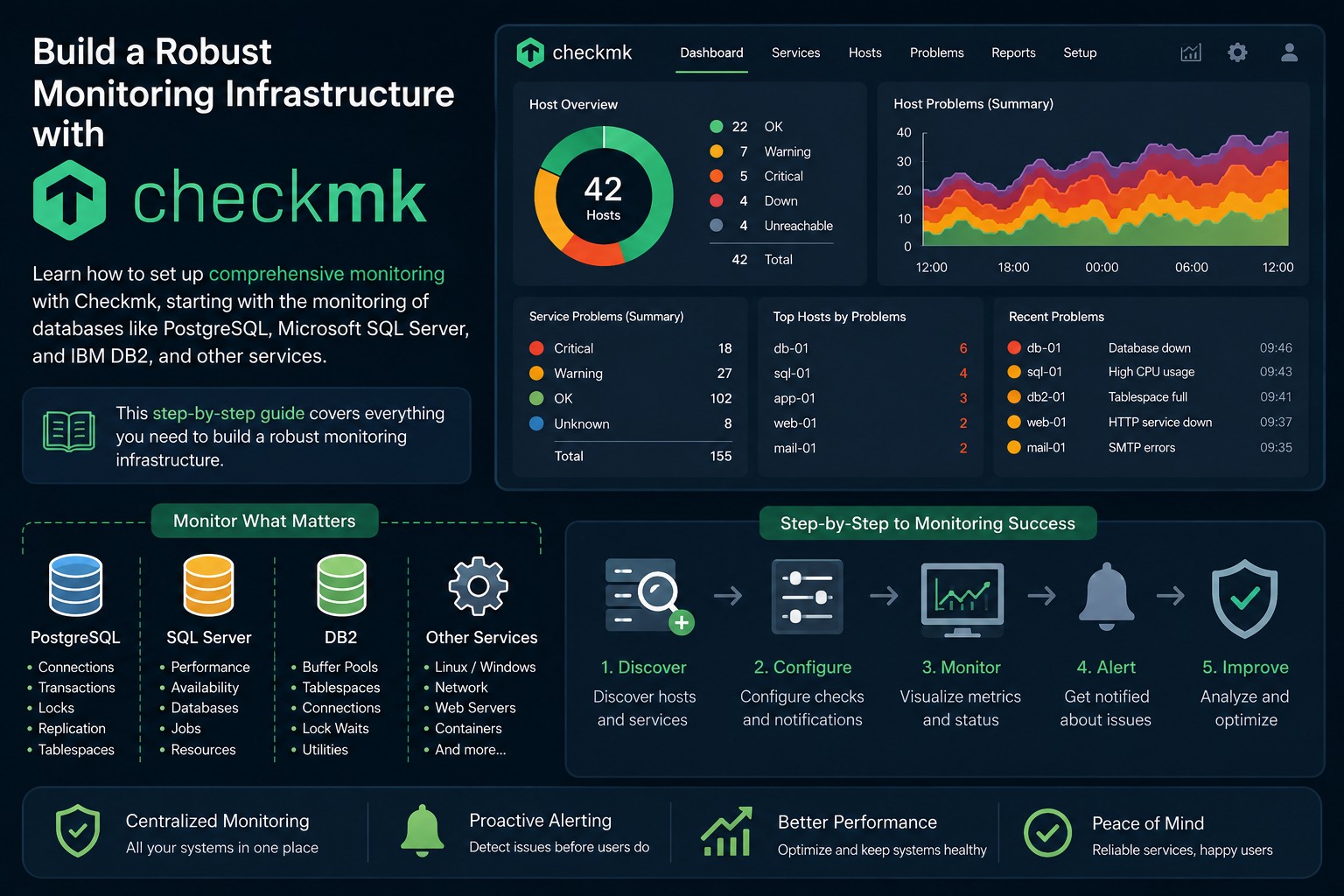The width and height of the screenshot is (1344, 896).
Task: Open the user profile icon
Action: tap(1289, 52)
